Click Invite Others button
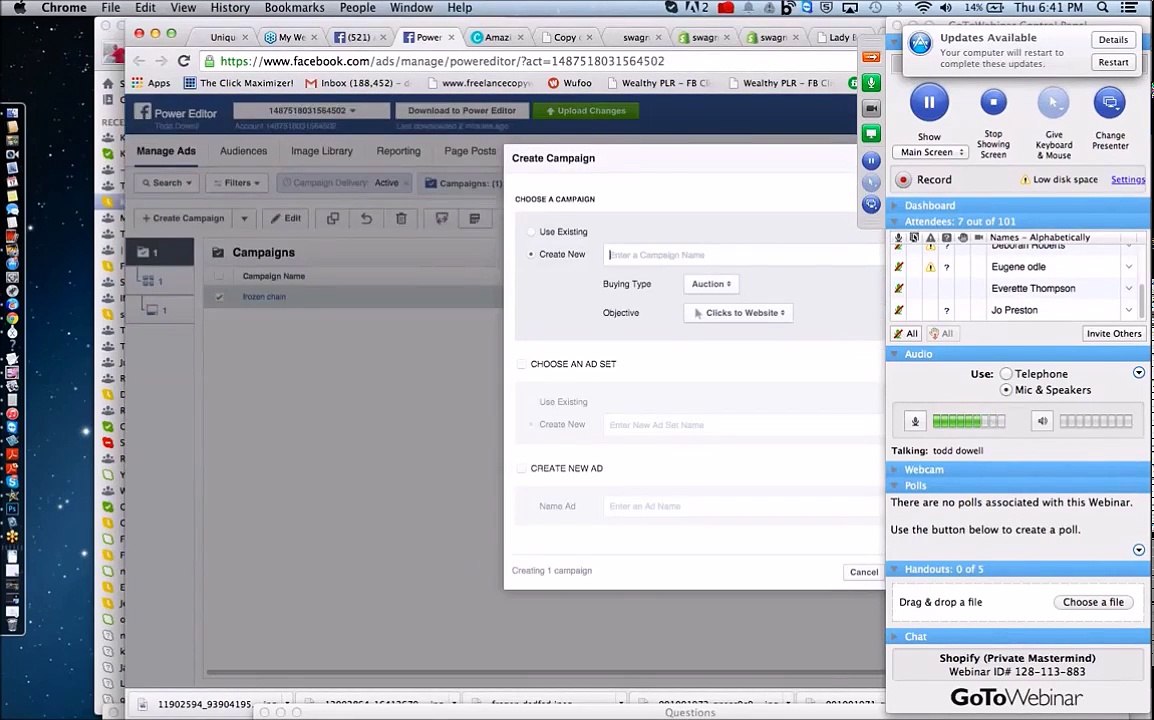This screenshot has height=720, width=1154. click(1114, 333)
